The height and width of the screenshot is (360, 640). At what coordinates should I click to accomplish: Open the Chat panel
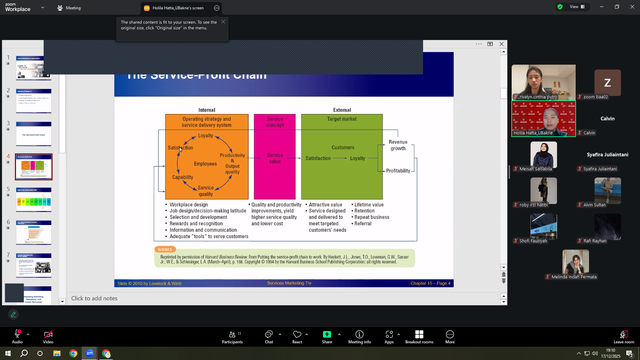[269, 337]
